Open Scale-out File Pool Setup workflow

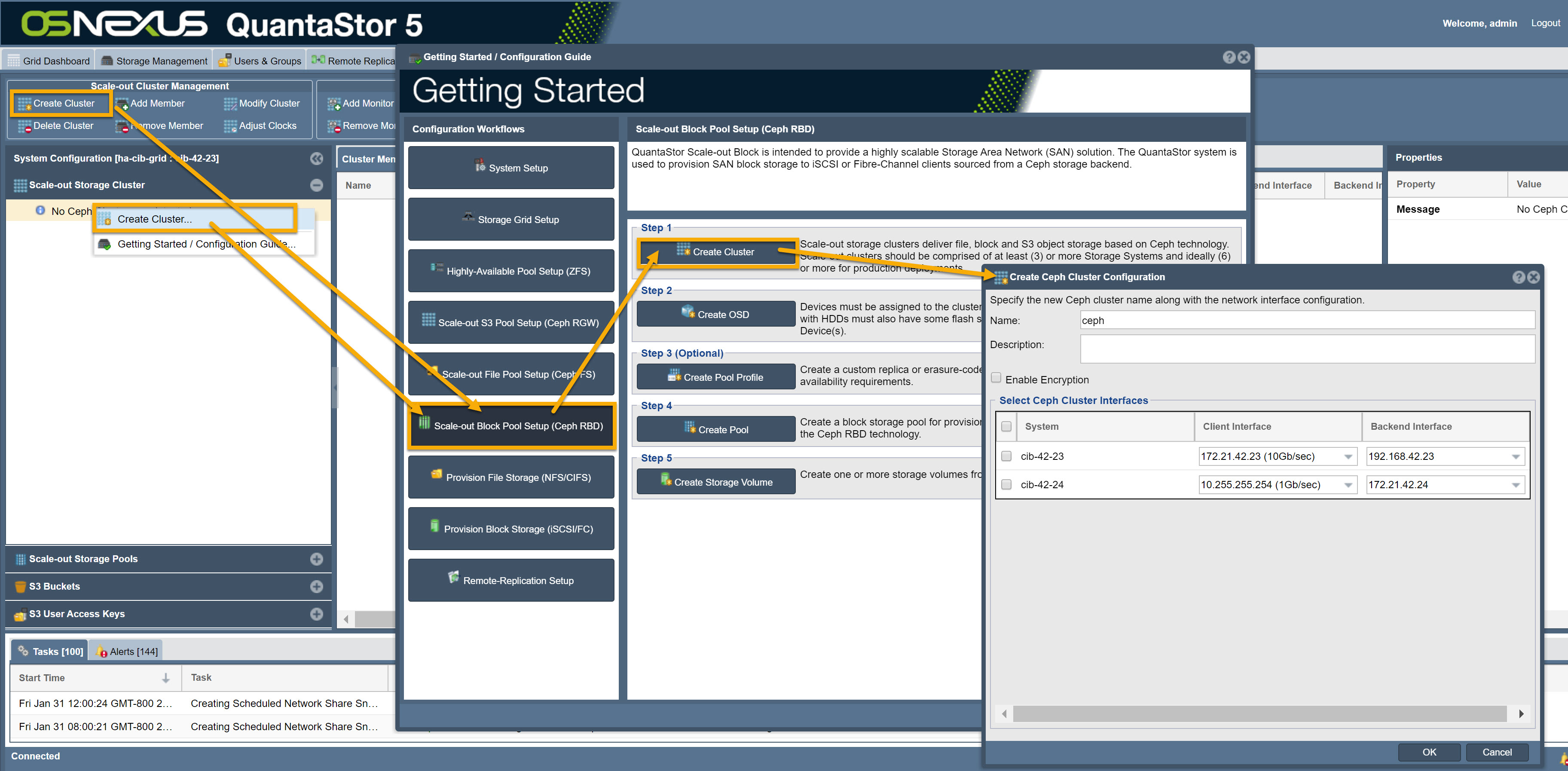click(511, 374)
